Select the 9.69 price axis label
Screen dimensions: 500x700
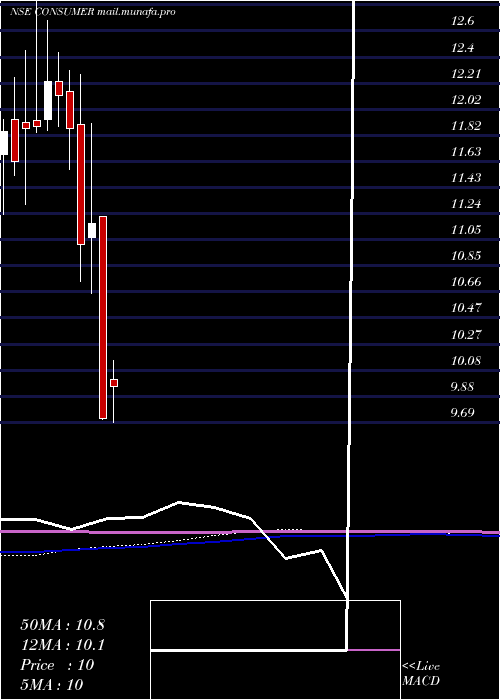click(x=462, y=412)
